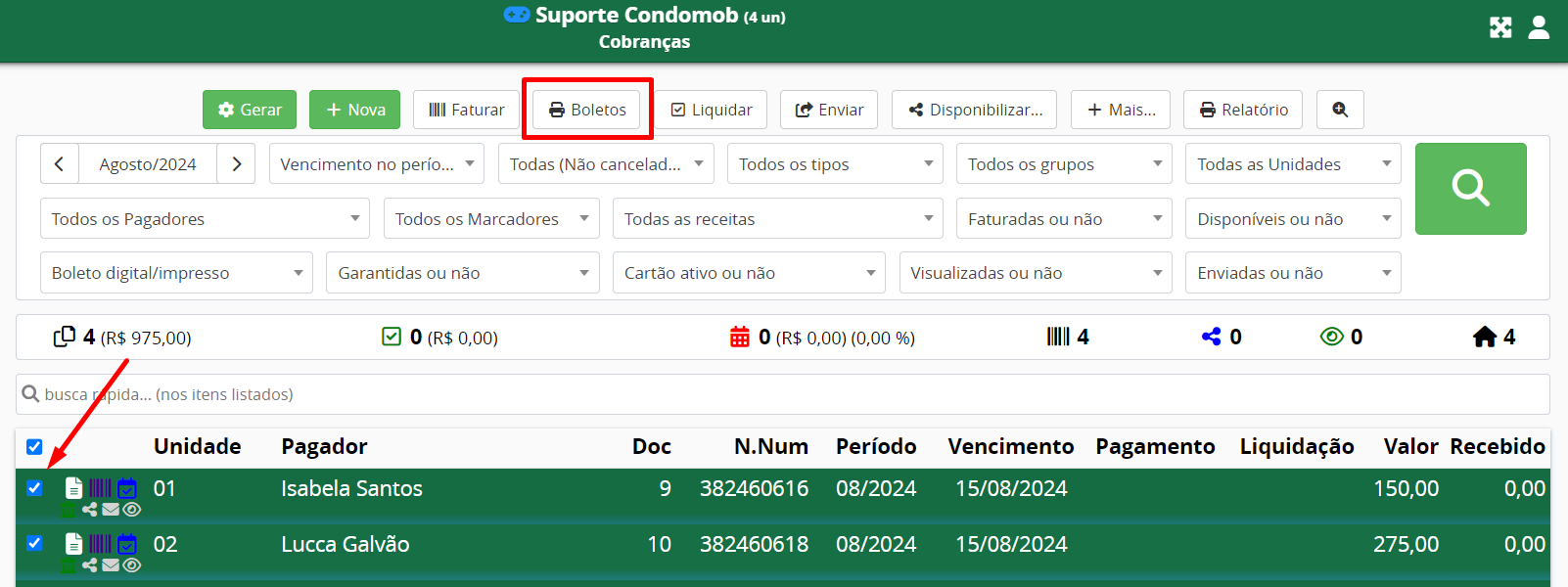This screenshot has width=1568, height=587.
Task: Click the Enviar button
Action: pos(829,110)
